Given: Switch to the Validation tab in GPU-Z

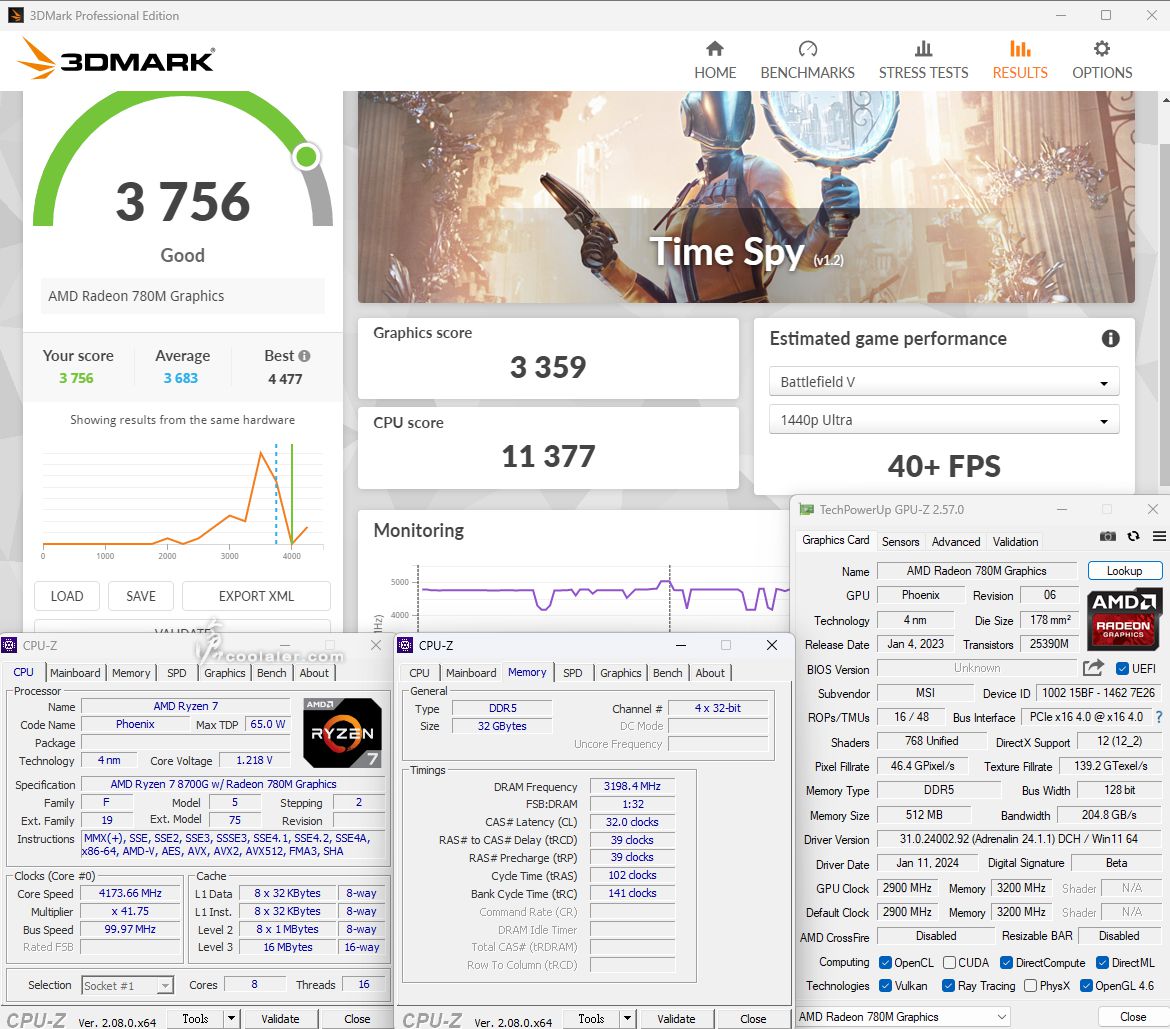Looking at the screenshot, I should (1015, 542).
